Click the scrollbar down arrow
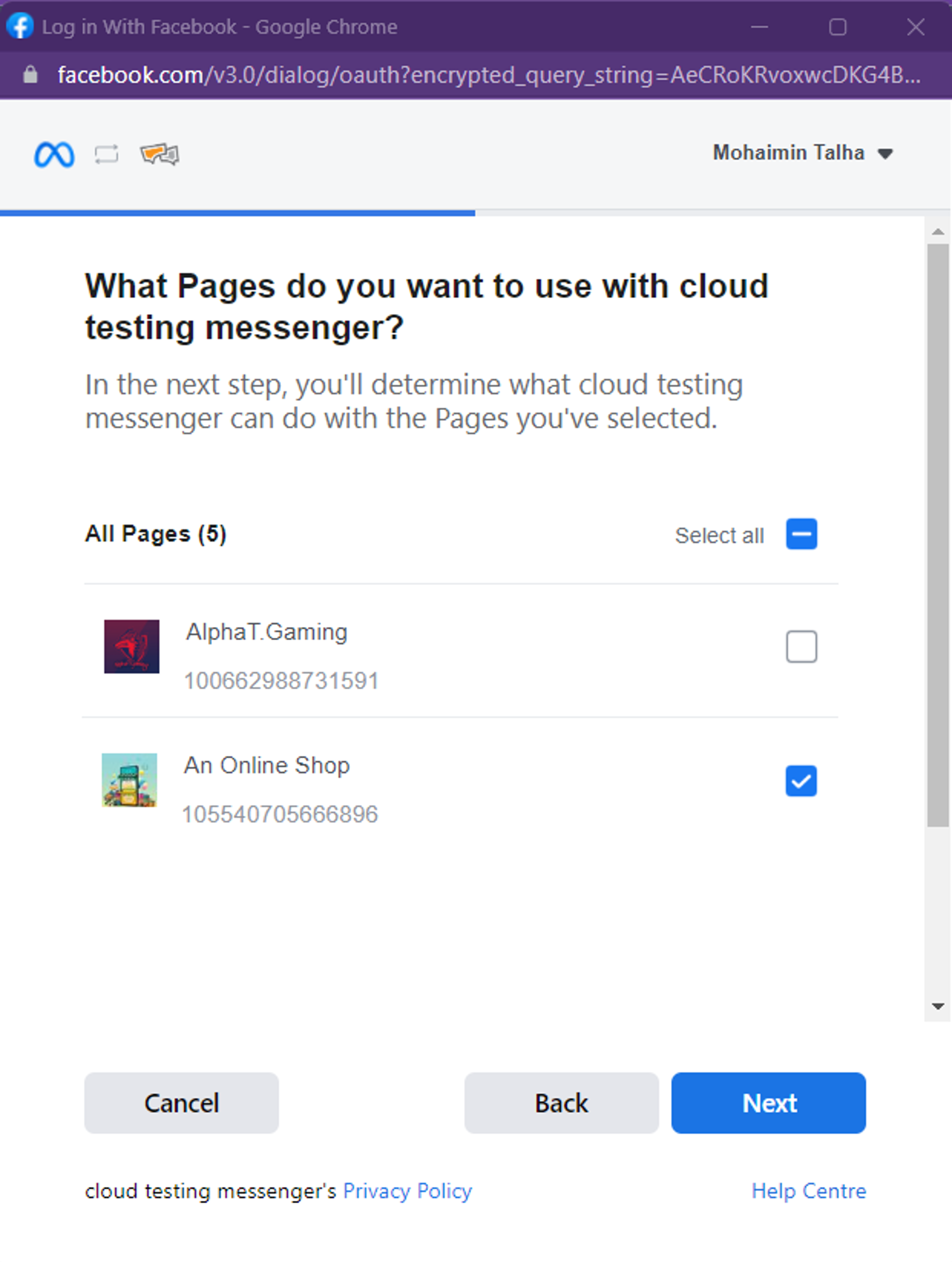The image size is (952, 1262). (938, 1007)
